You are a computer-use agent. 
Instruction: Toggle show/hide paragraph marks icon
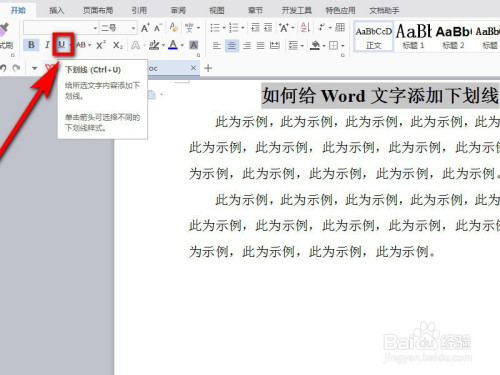[322, 27]
